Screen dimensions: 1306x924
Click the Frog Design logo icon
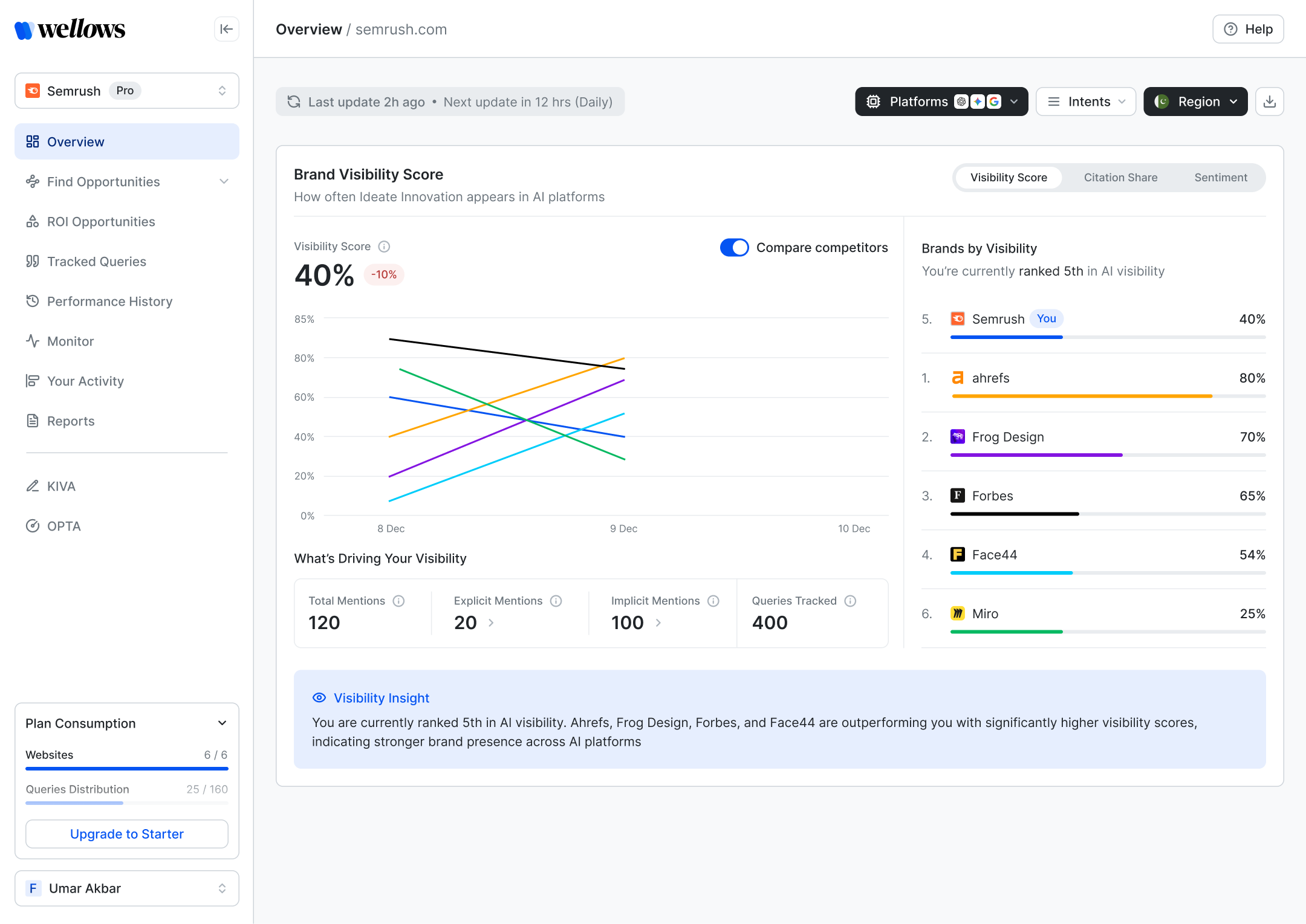pos(958,436)
